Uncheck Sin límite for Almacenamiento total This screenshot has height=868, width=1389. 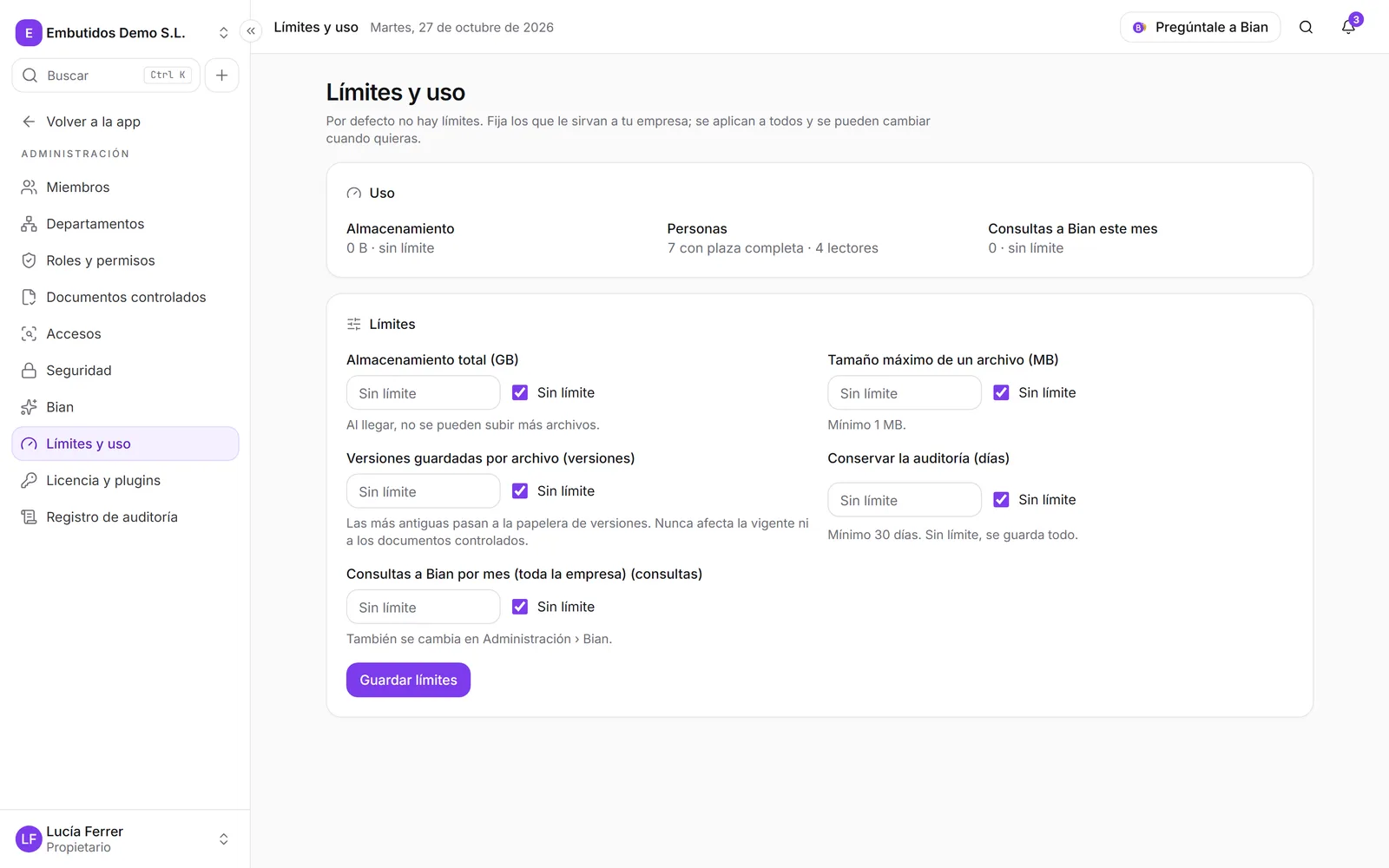click(x=520, y=392)
